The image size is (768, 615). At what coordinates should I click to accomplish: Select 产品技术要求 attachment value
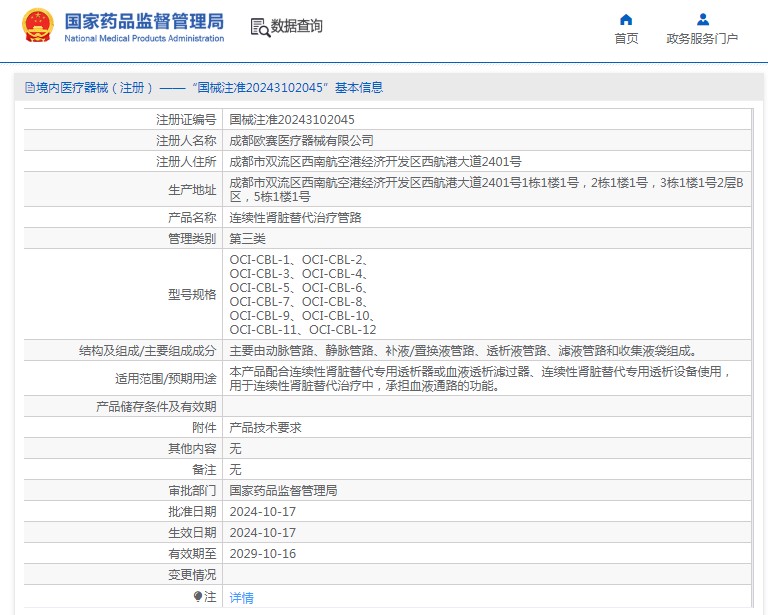[x=265, y=427]
